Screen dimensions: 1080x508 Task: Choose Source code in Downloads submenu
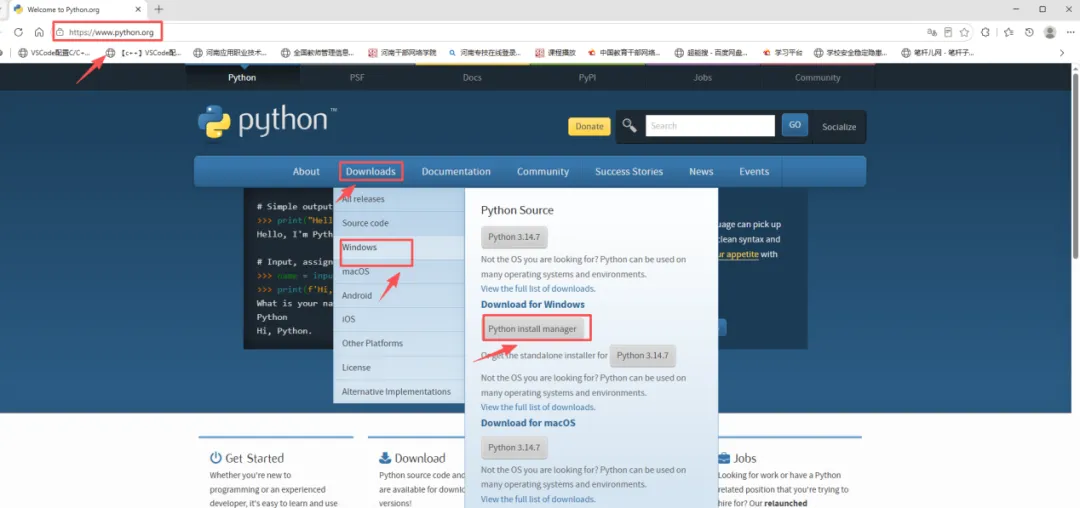[x=399, y=223]
